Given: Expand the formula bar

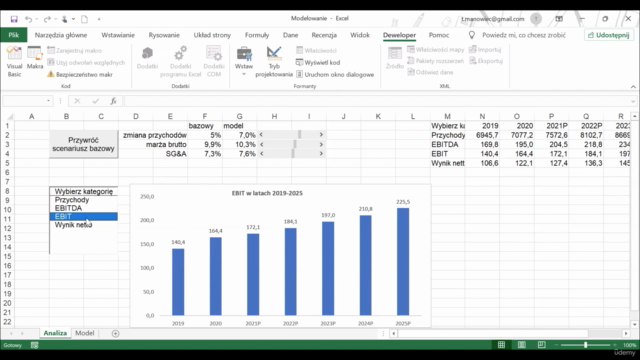Looking at the screenshot, I should coord(633,101).
